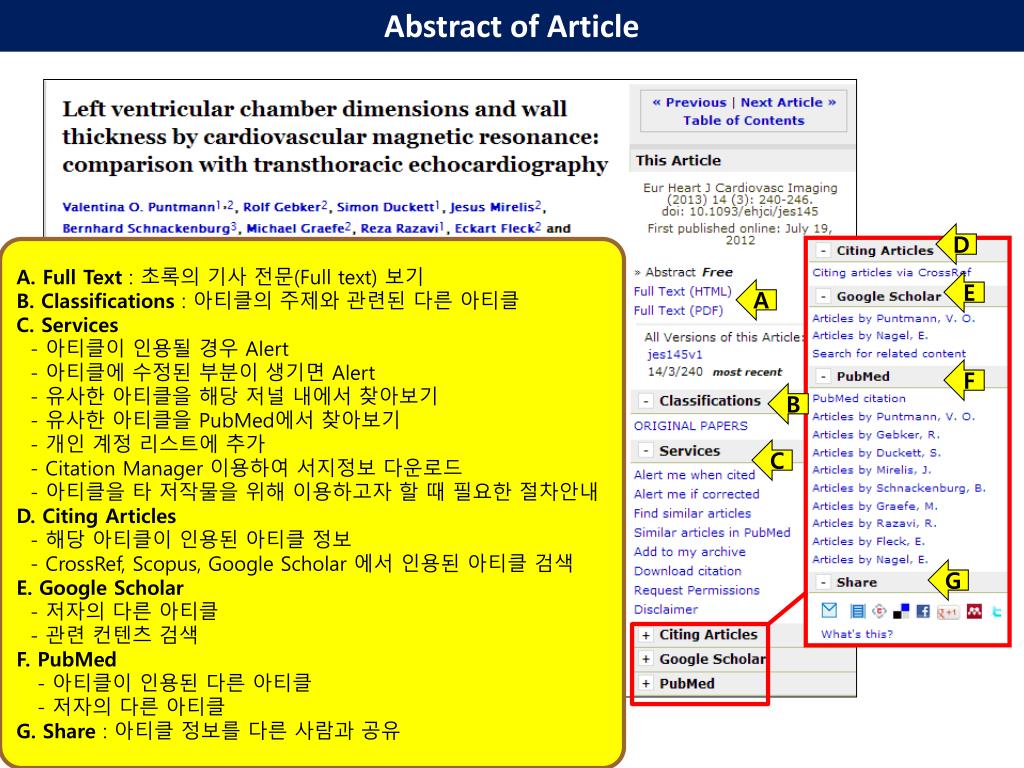This screenshot has width=1024, height=768.
Task: Expand the collapsed PubMed section
Action: pyautogui.click(x=646, y=684)
